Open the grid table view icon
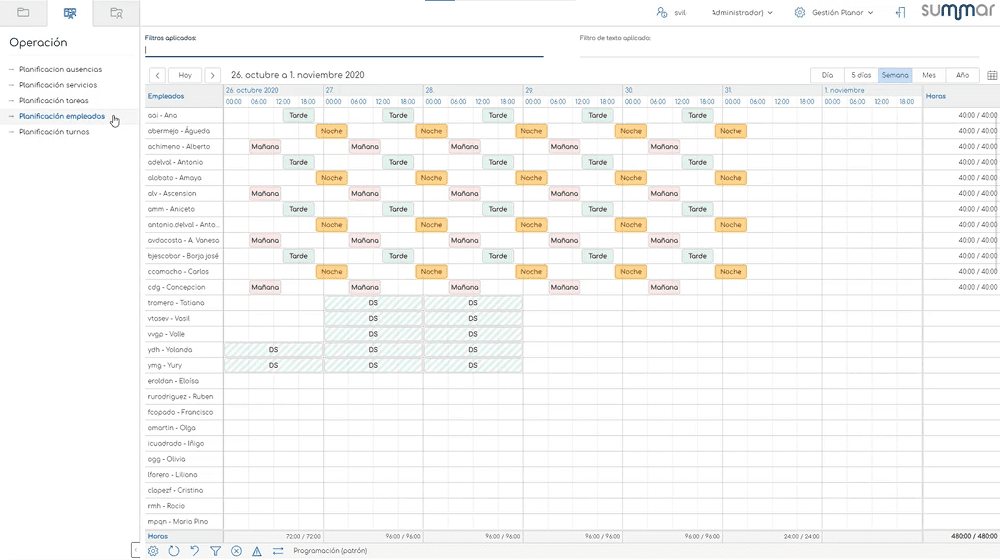 (992, 75)
